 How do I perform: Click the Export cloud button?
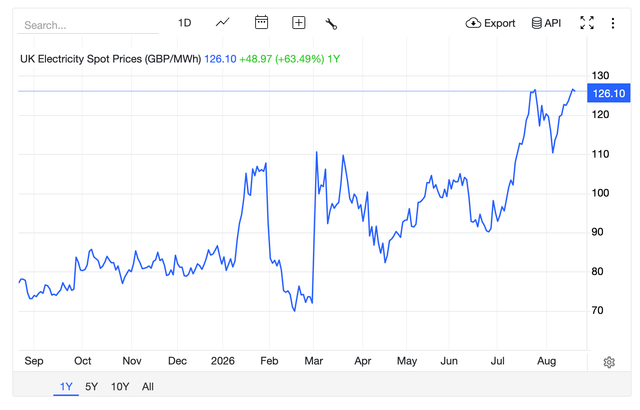coord(490,23)
